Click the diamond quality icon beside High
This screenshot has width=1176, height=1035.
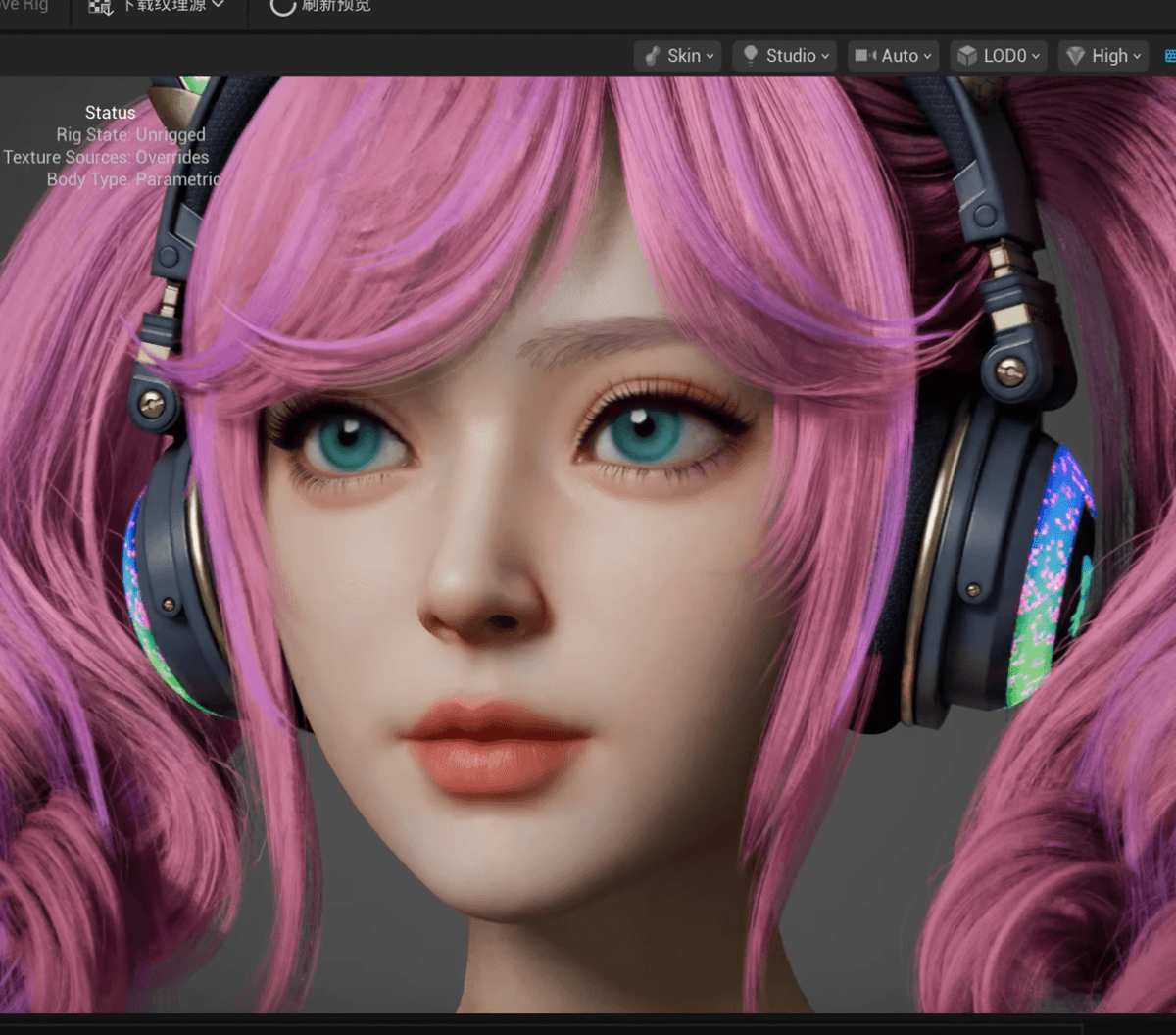(x=1076, y=56)
